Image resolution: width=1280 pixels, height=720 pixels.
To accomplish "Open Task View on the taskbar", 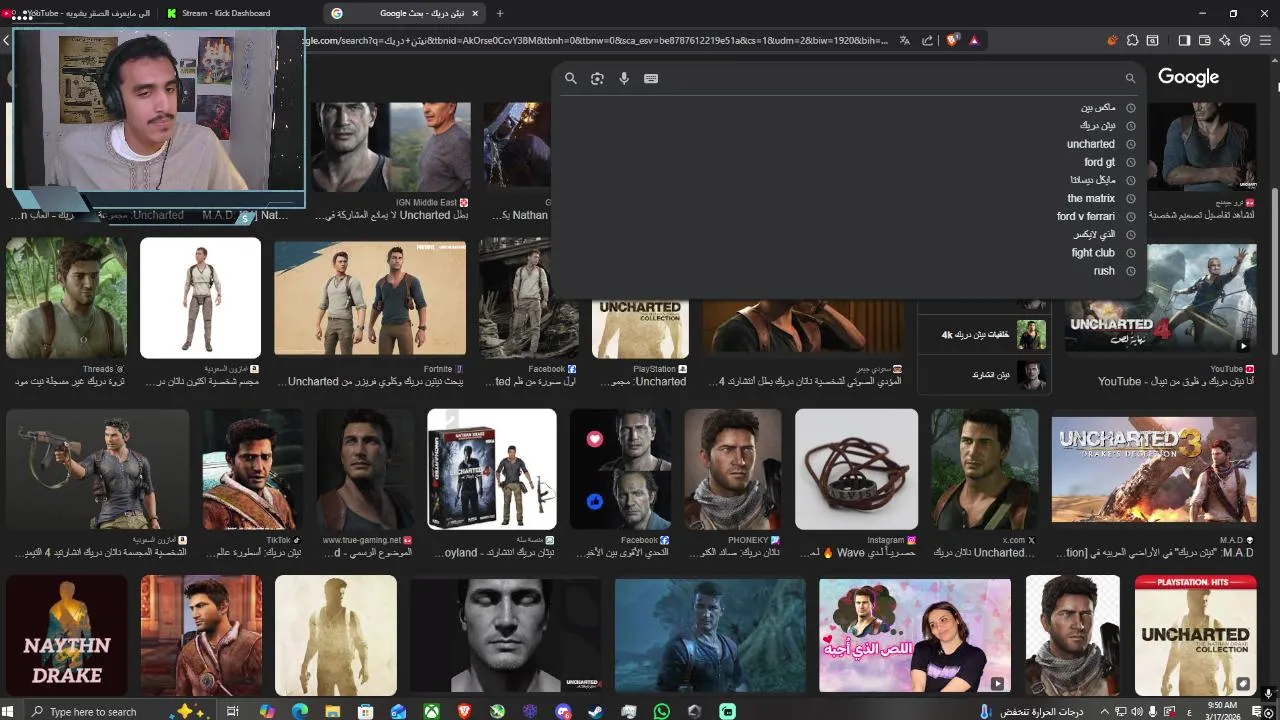I will (x=232, y=711).
